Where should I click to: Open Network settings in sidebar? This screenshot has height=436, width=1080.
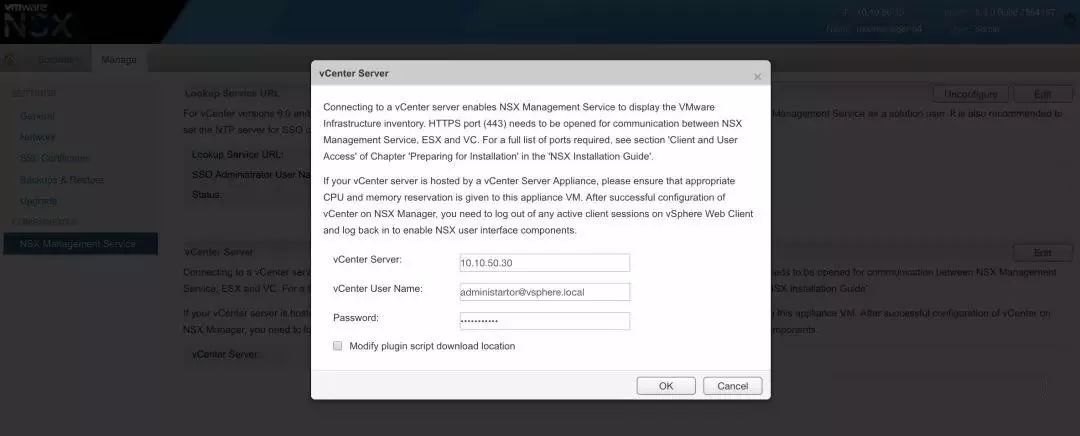coord(38,137)
